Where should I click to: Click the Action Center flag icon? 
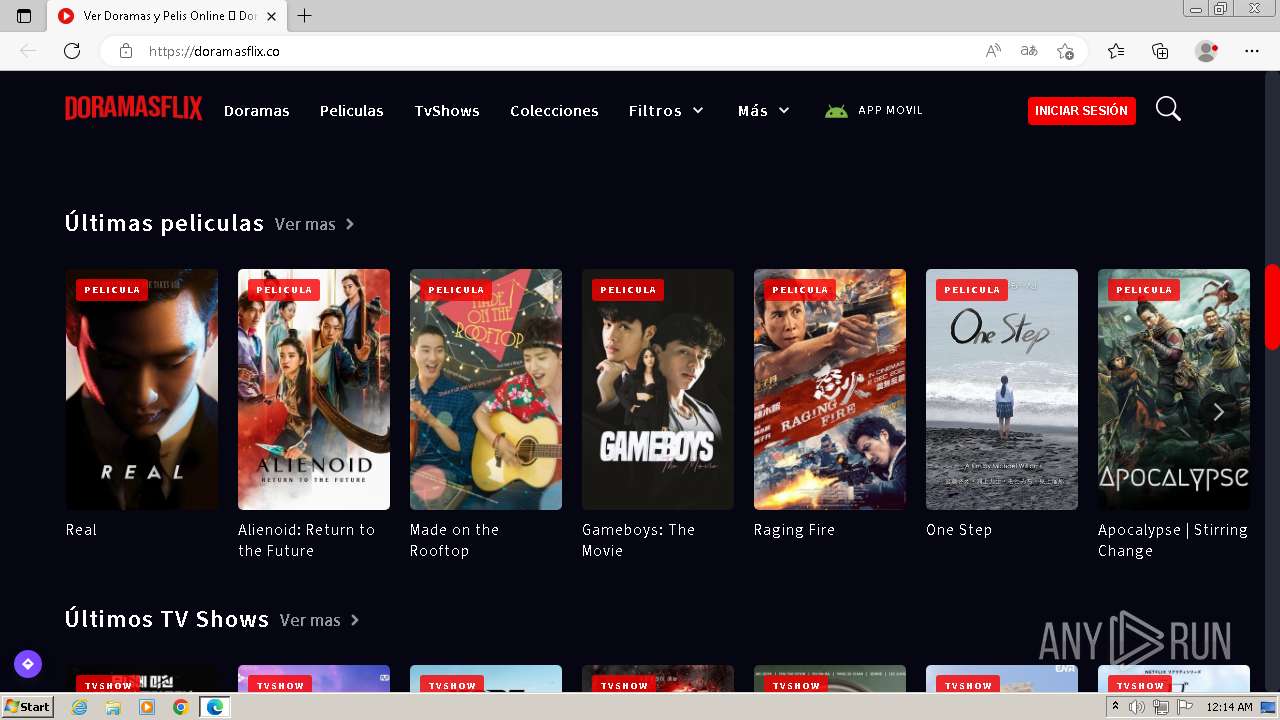point(1185,707)
